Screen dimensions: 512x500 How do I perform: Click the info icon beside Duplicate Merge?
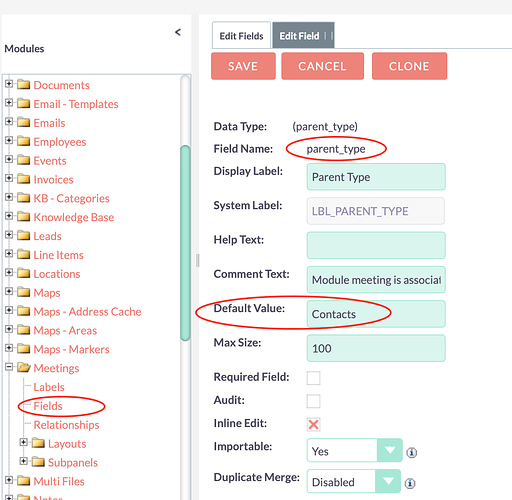[x=410, y=483]
